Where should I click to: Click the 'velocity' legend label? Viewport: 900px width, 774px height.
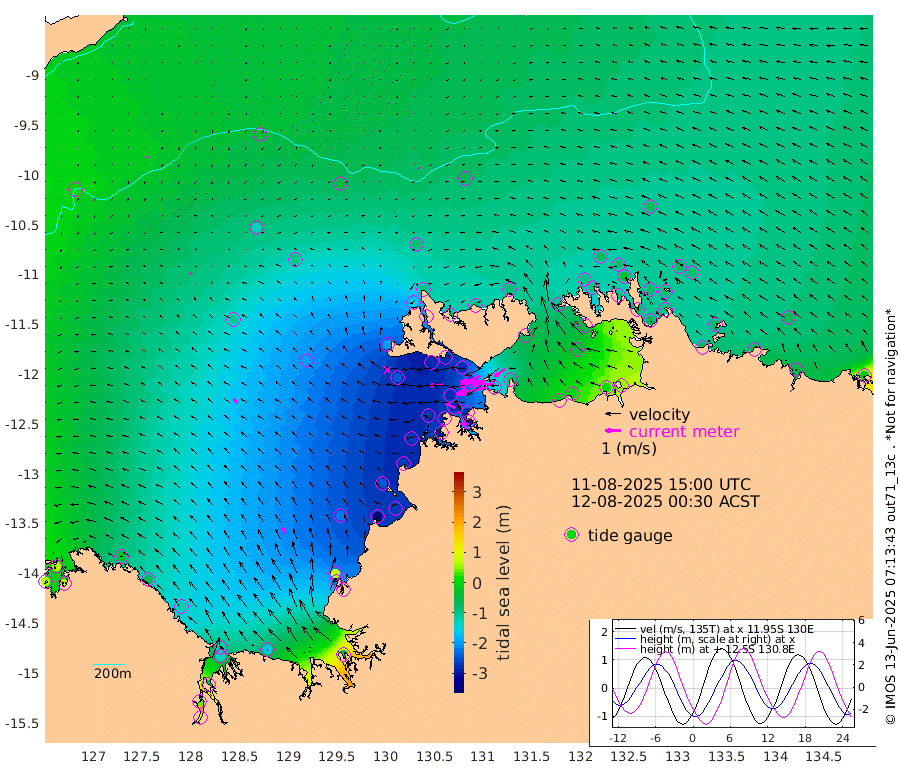click(x=660, y=414)
